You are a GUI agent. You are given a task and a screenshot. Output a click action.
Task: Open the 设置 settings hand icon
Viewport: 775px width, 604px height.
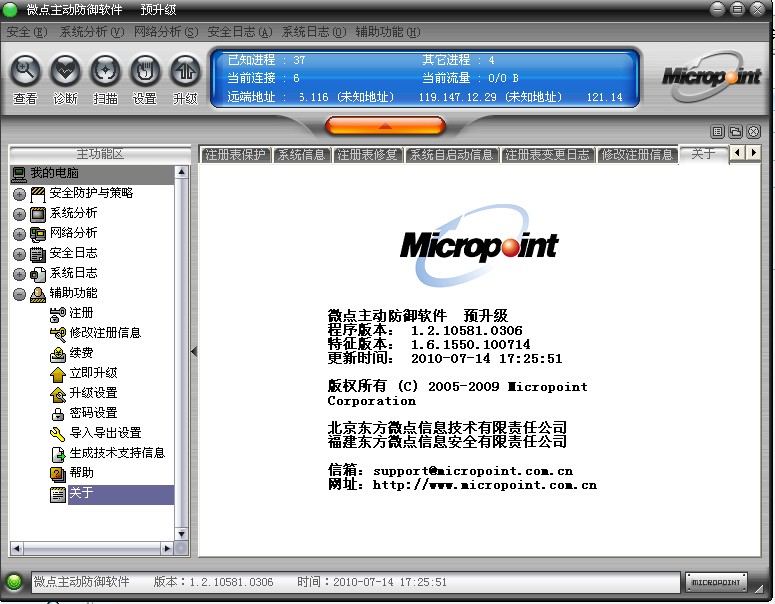tap(145, 71)
